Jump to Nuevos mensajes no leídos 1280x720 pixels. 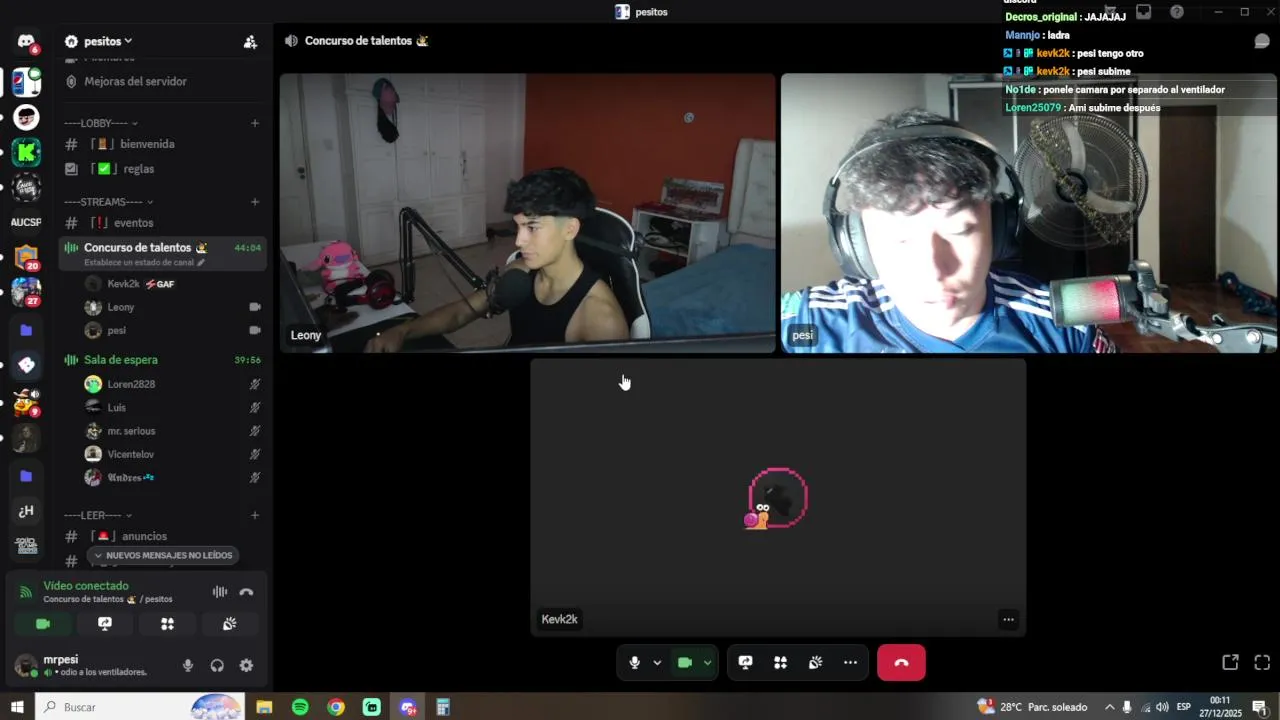point(164,555)
